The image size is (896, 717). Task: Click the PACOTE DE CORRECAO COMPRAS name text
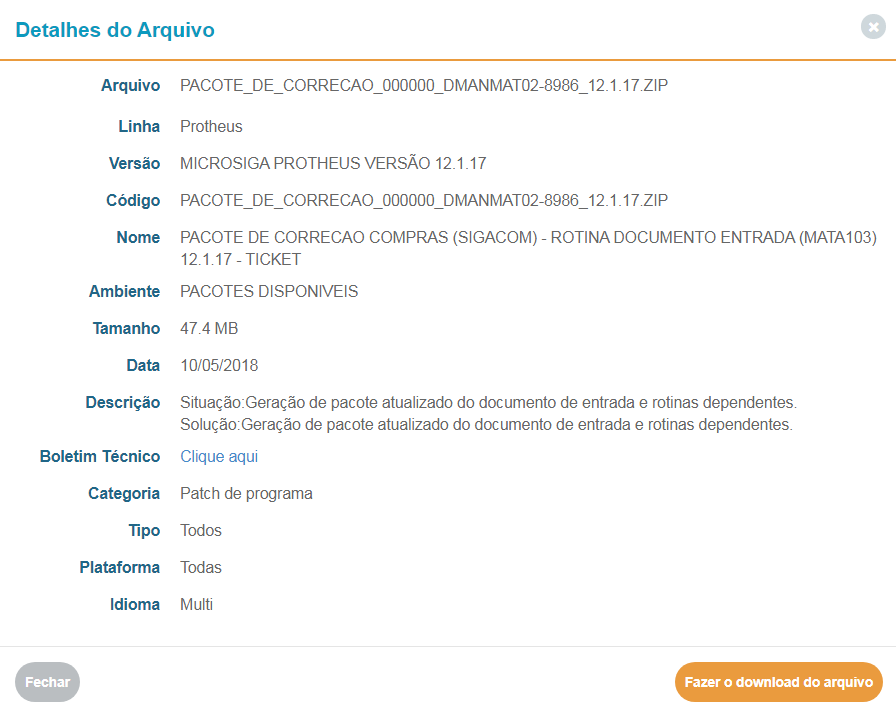[528, 248]
